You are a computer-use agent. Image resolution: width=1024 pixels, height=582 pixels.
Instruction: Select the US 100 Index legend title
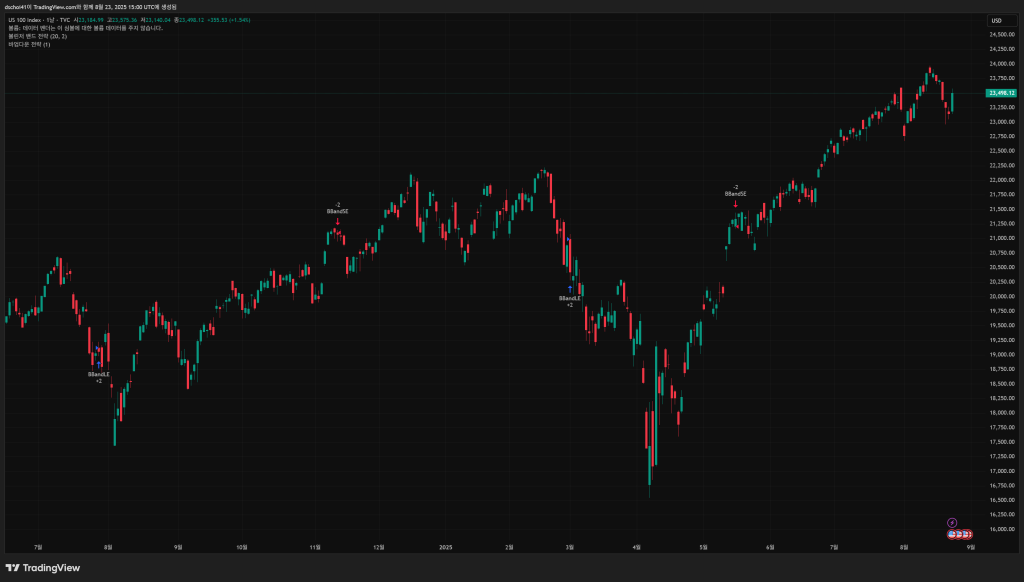[32, 20]
